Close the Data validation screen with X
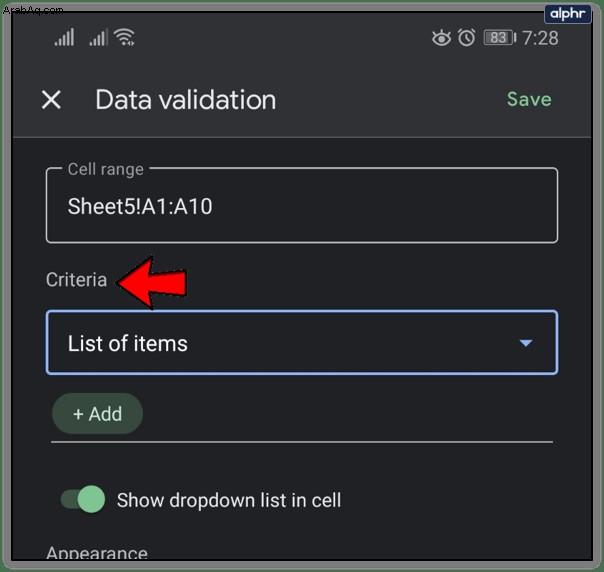604x572 pixels. click(x=51, y=100)
